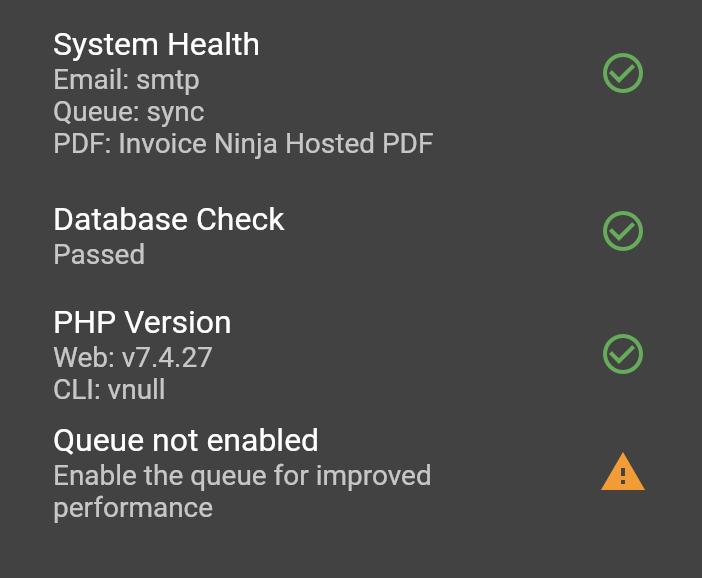The height and width of the screenshot is (578, 702).
Task: Select the v7.4.27 version number
Action: 167,357
